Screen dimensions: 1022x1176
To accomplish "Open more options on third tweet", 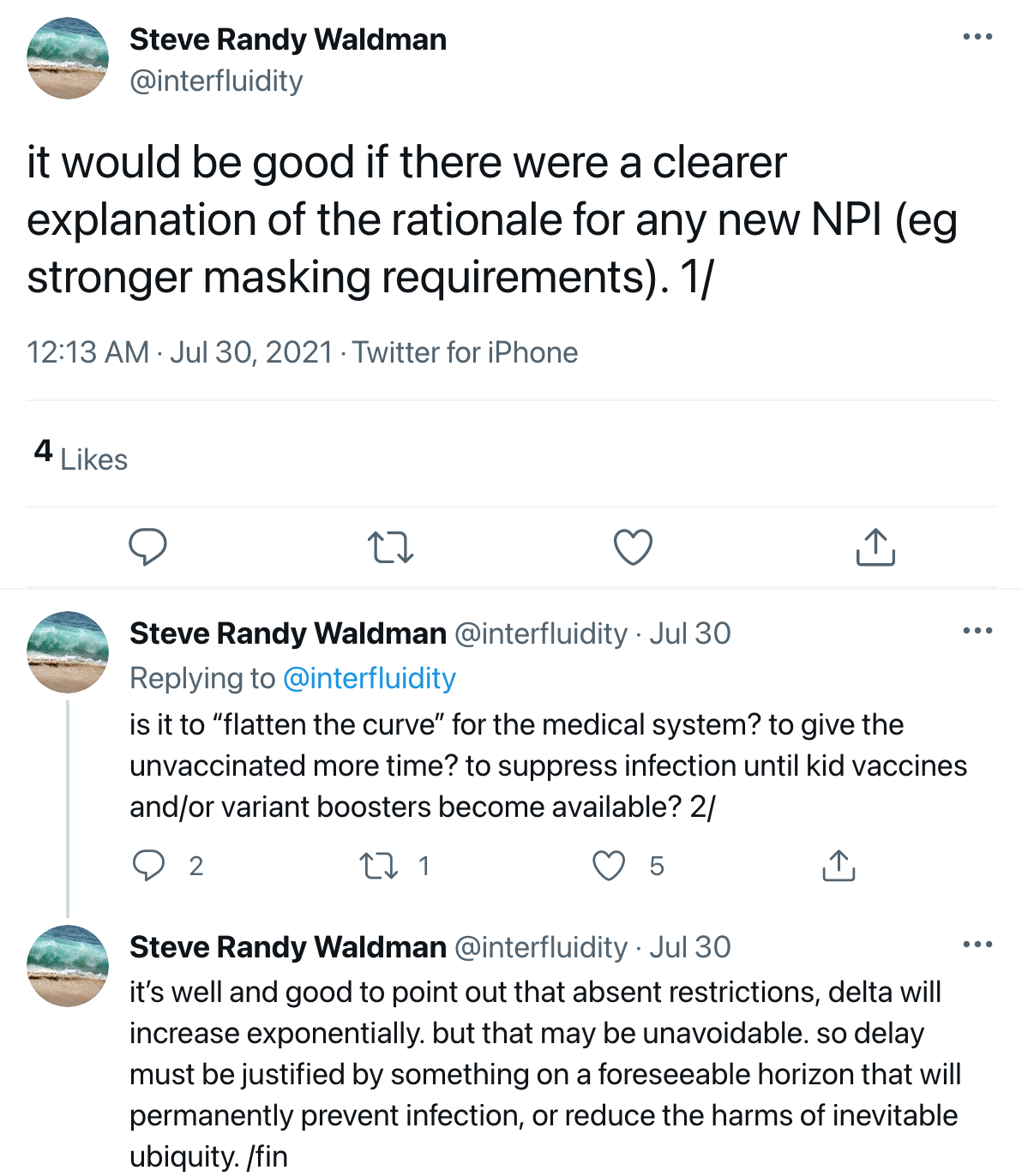I will (x=977, y=945).
